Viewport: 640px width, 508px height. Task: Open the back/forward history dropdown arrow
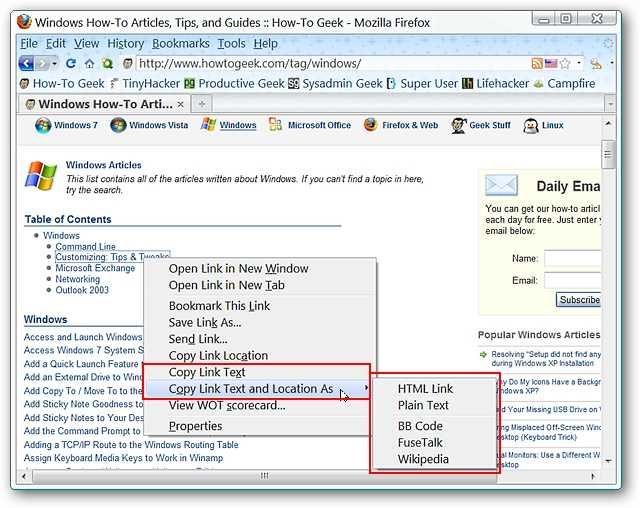click(x=54, y=63)
